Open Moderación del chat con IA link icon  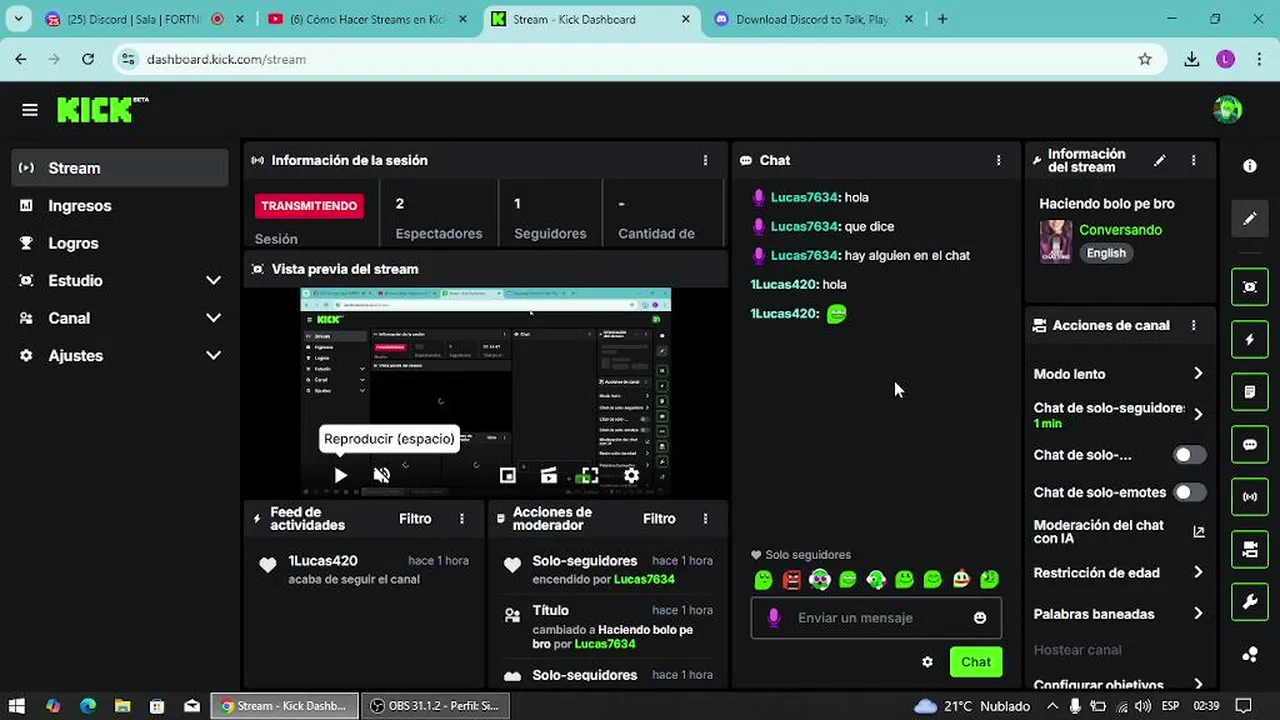pyautogui.click(x=1199, y=532)
